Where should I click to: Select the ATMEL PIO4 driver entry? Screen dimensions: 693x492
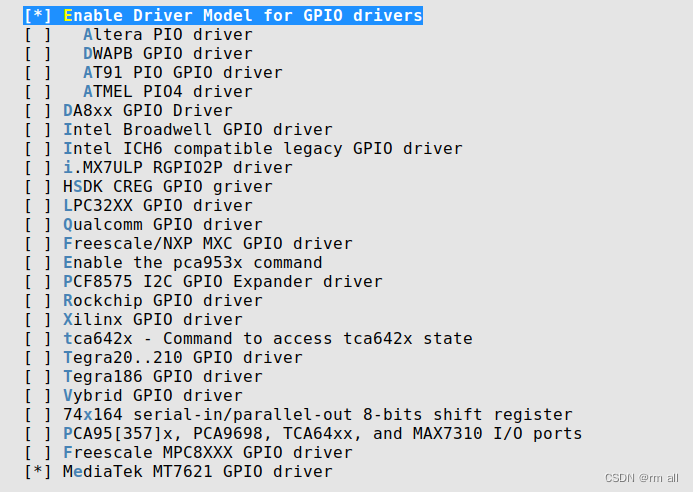(x=168, y=92)
